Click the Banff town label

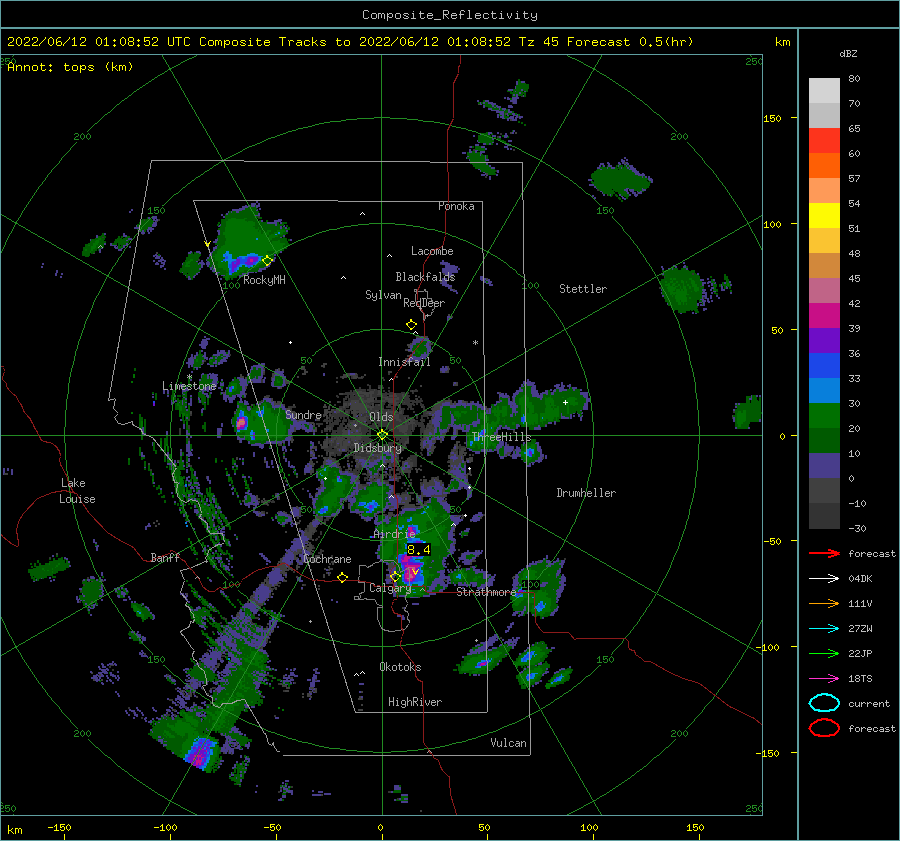[165, 558]
